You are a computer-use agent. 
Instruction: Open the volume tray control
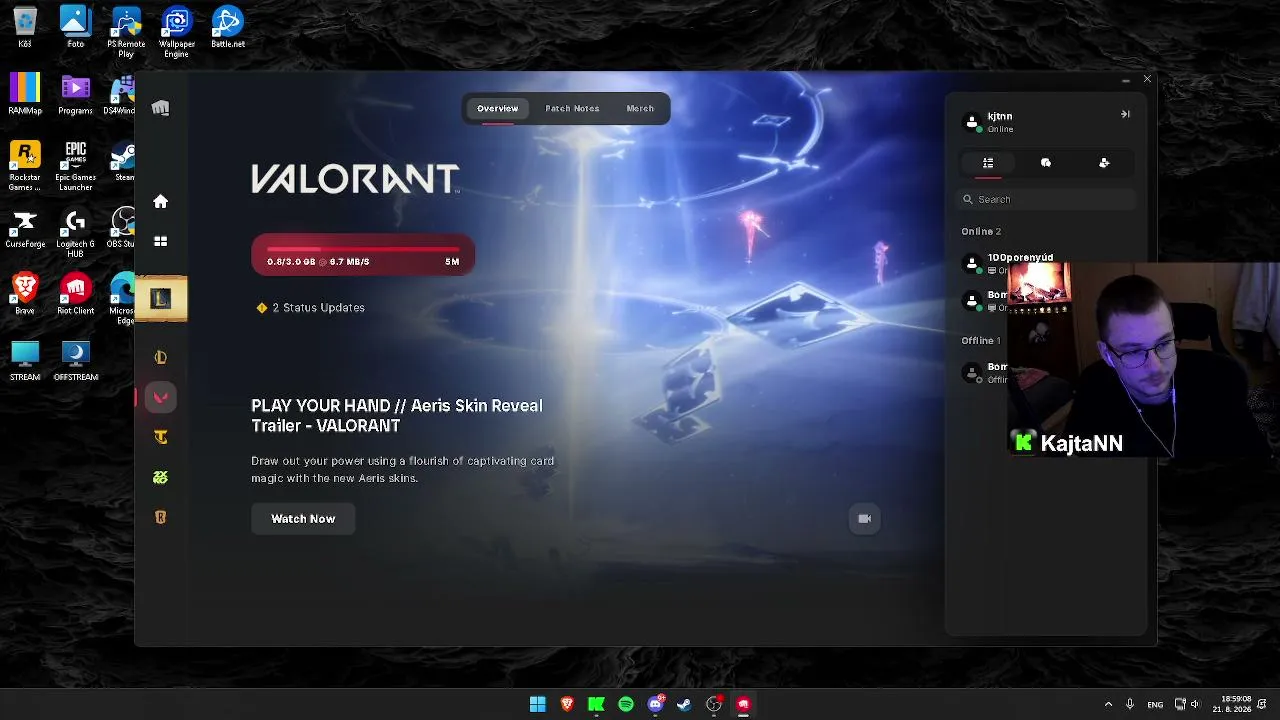pyautogui.click(x=1194, y=704)
